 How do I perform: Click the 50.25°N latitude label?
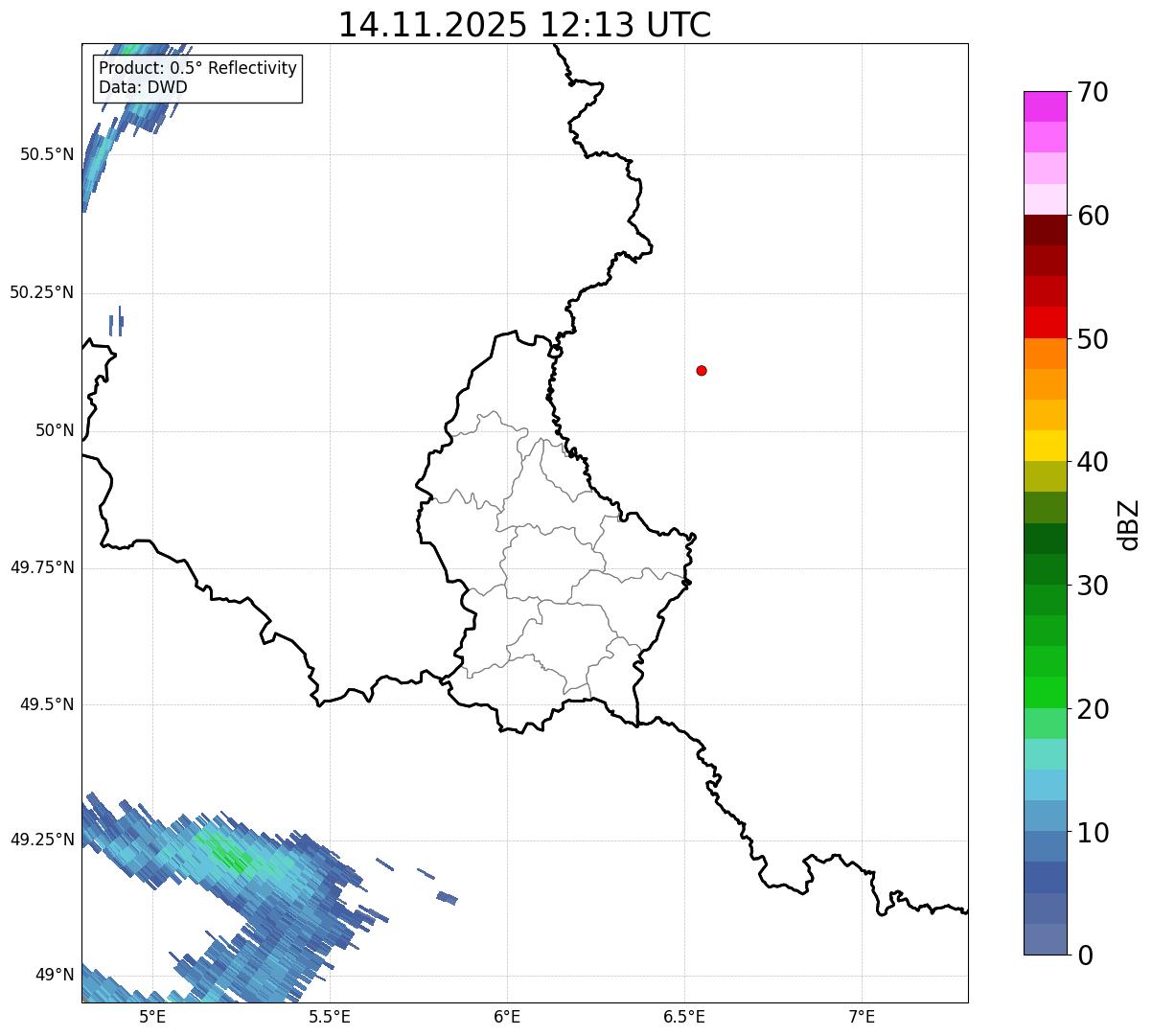(x=42, y=292)
